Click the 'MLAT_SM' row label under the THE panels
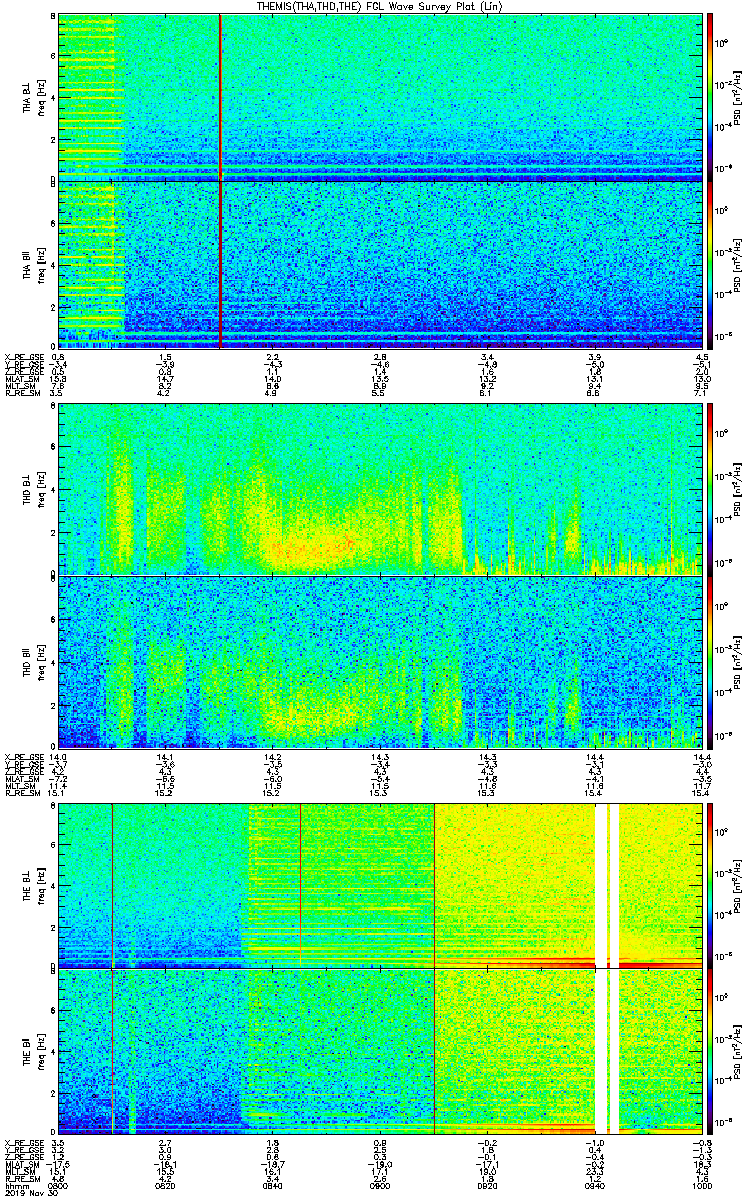 [22, 1165]
